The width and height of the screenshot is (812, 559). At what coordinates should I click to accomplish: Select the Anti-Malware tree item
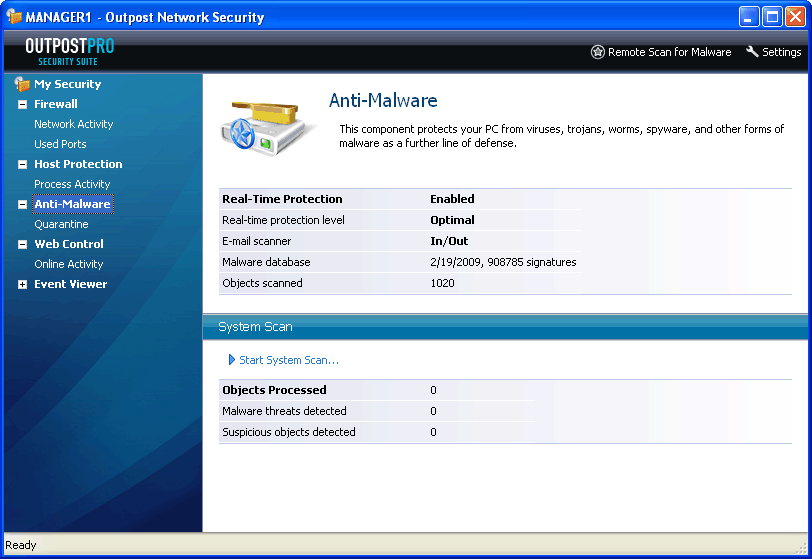coord(72,204)
